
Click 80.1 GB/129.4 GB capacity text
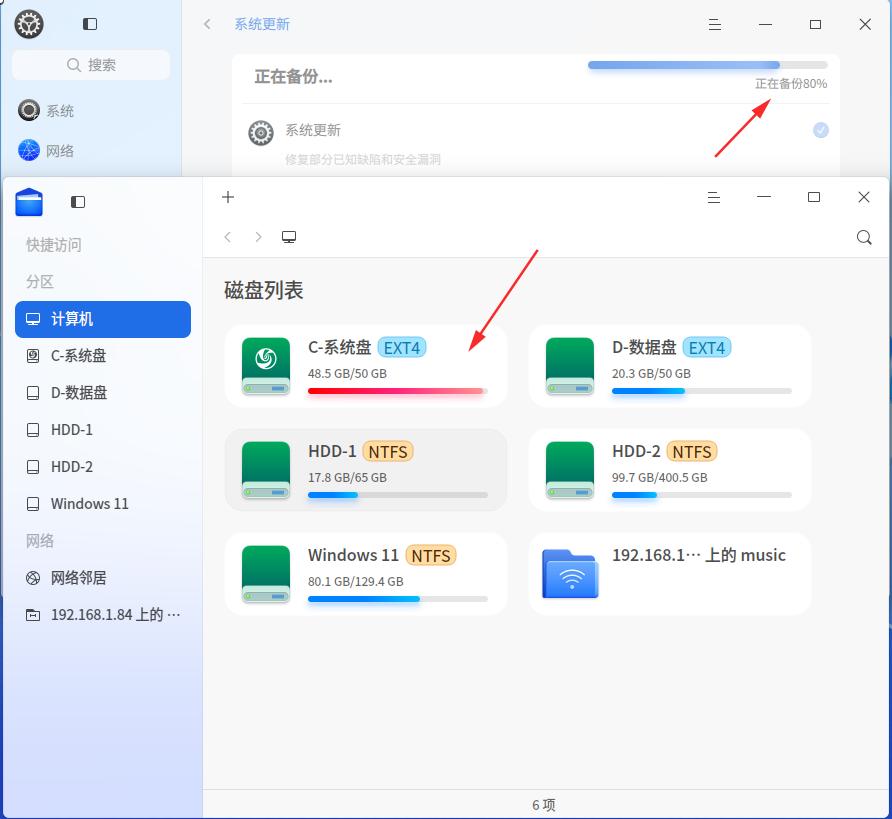click(356, 582)
